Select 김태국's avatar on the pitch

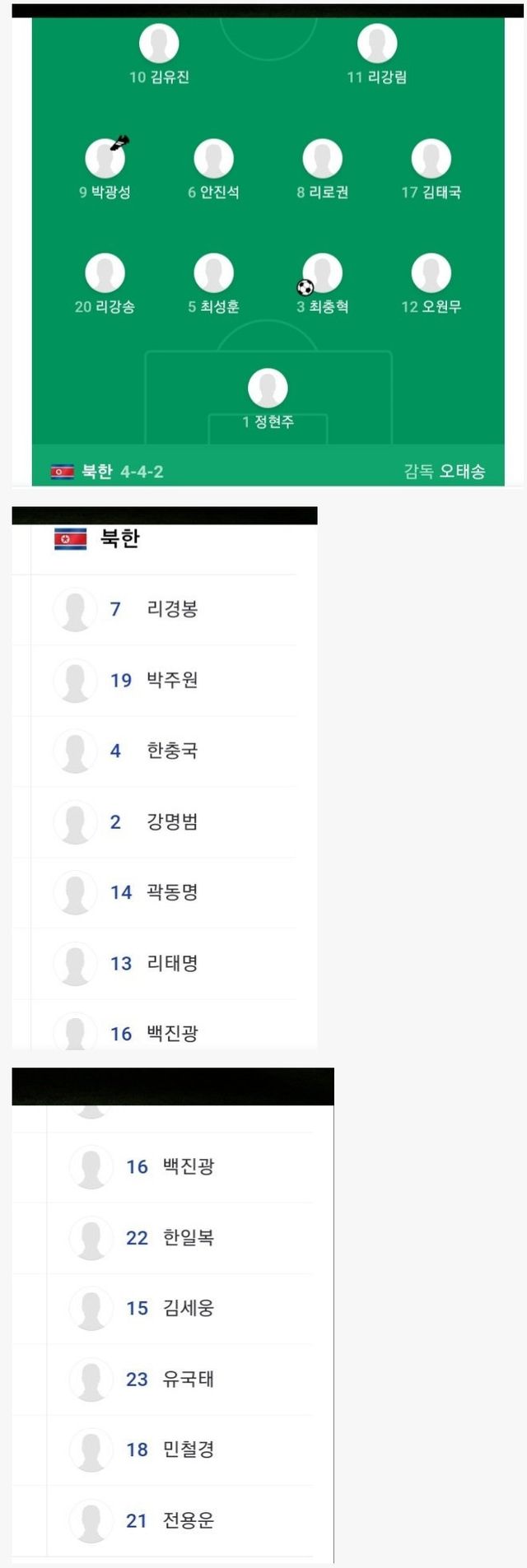click(x=431, y=159)
